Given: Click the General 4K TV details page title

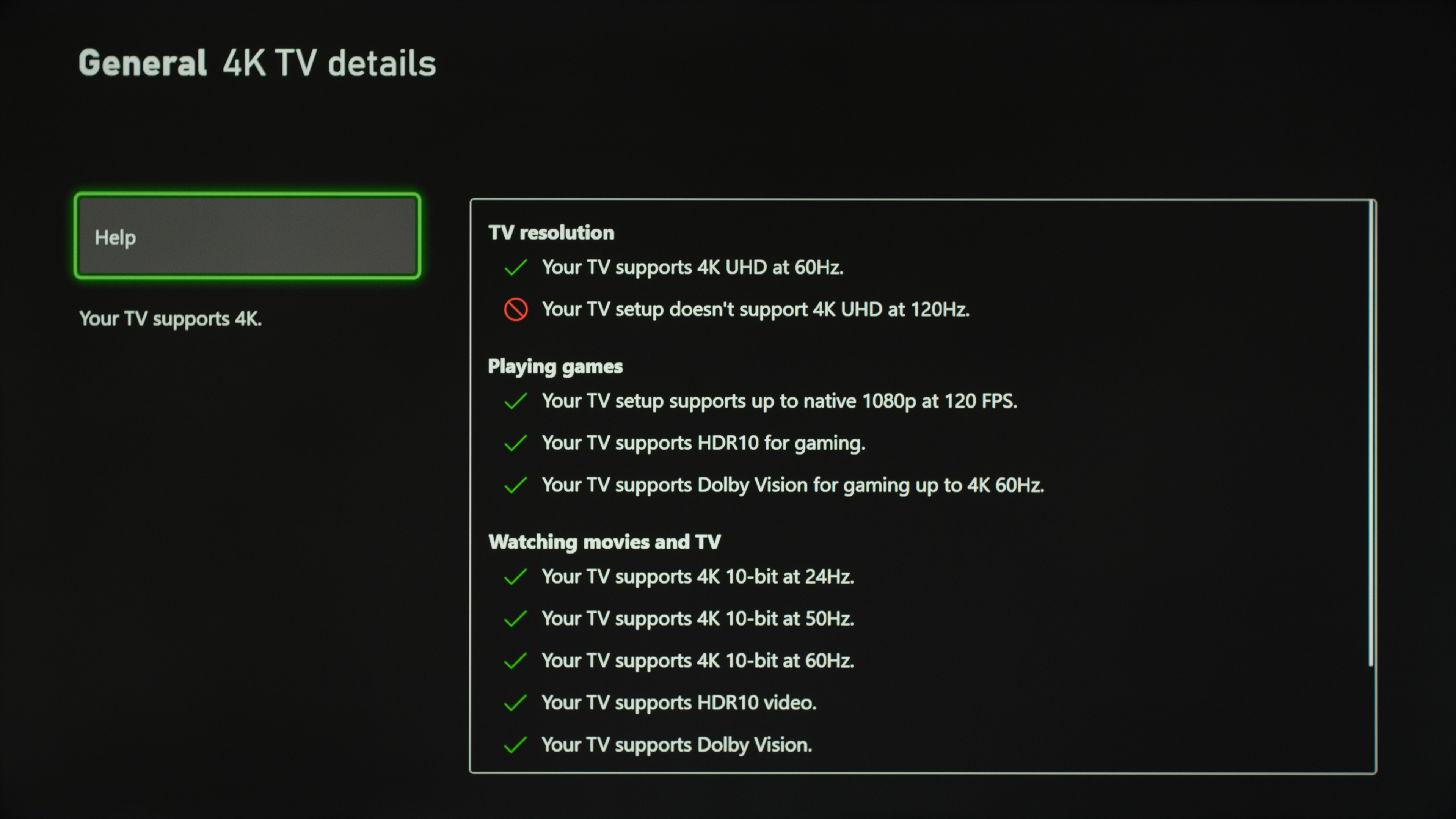Looking at the screenshot, I should 257,63.
